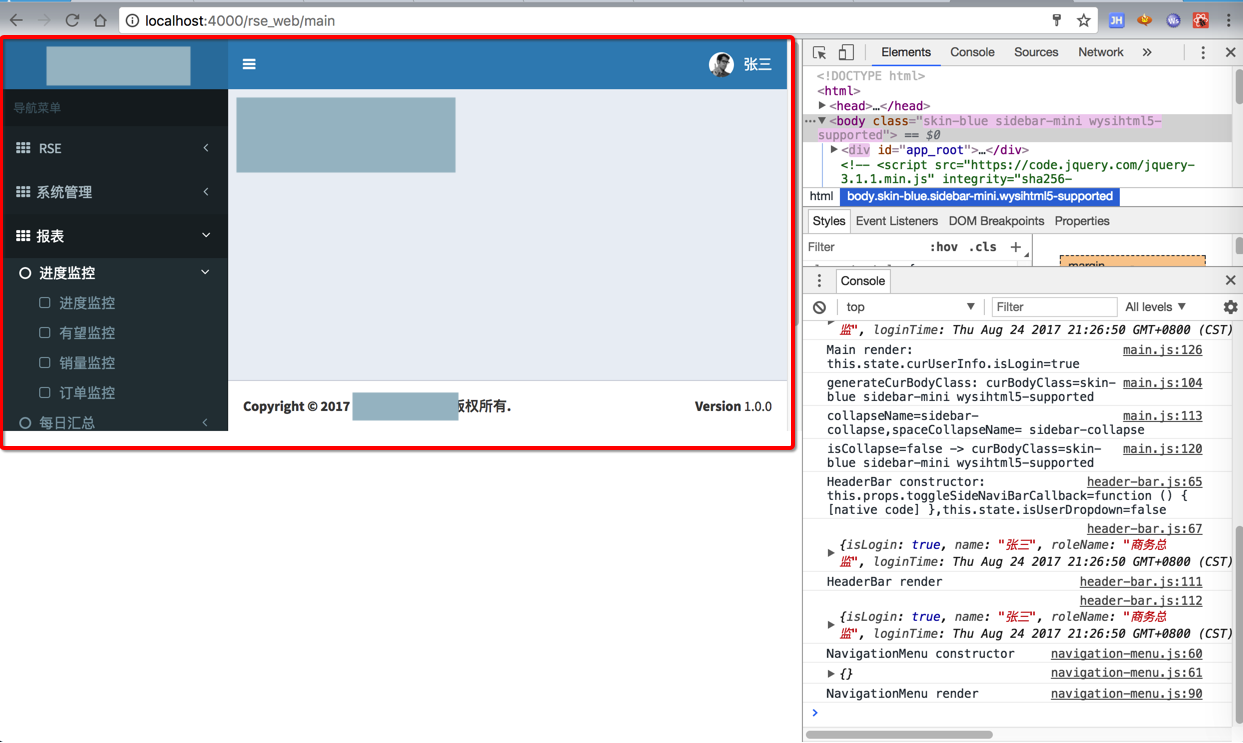Add new style rule with plus icon

(1016, 247)
